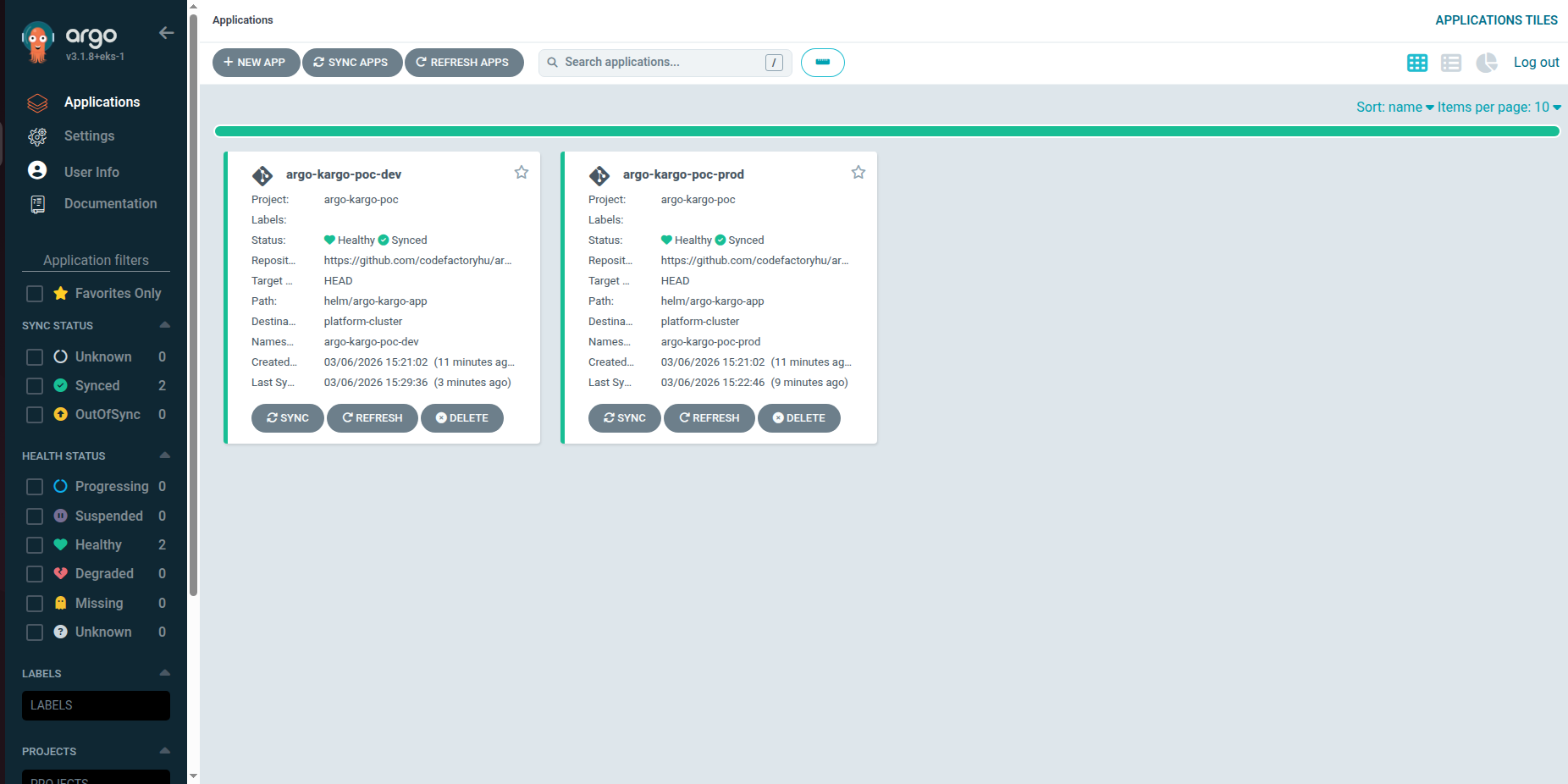Open Settings via the gear icon

point(37,136)
